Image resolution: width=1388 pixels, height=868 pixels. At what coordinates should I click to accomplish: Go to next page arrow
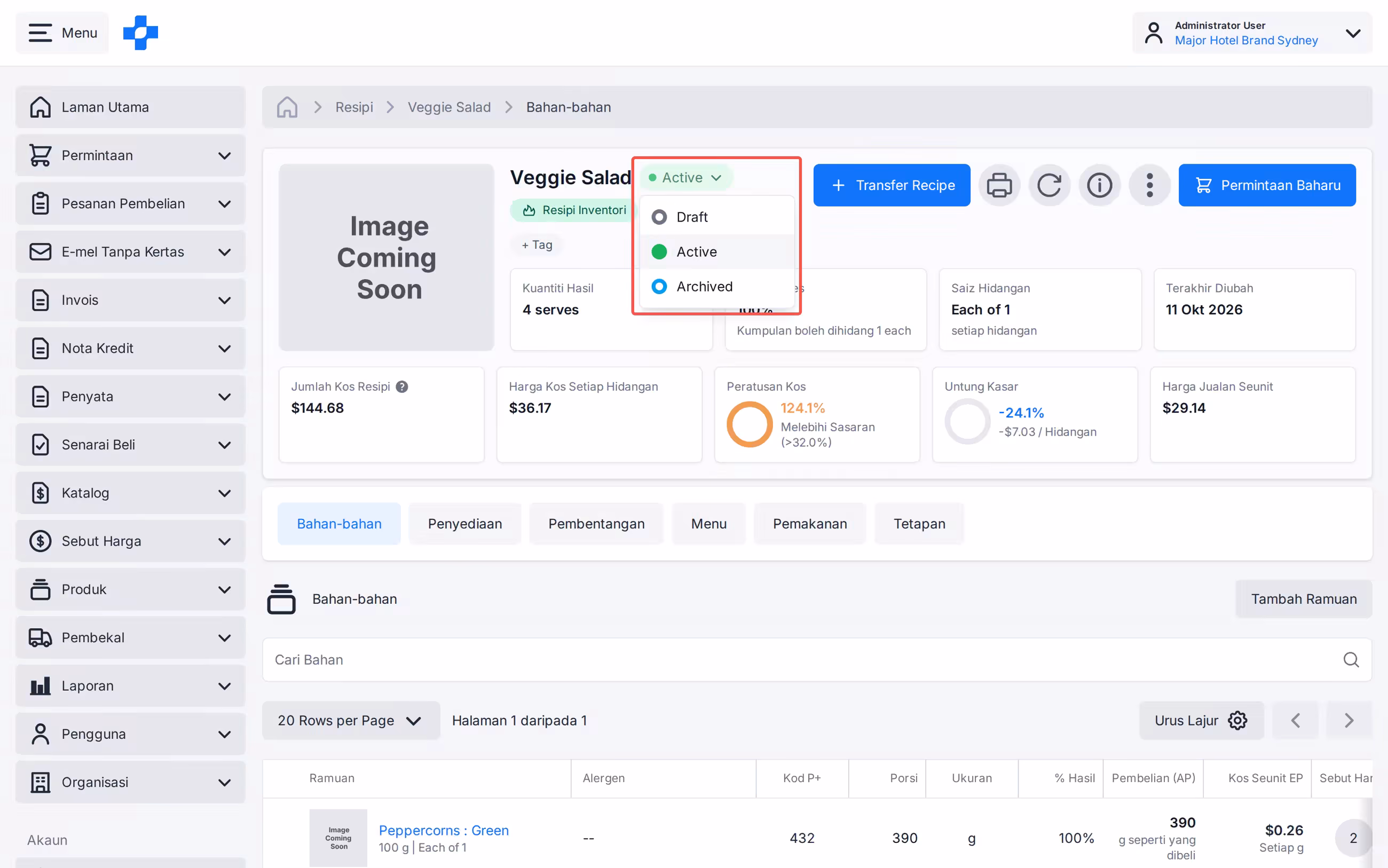pyautogui.click(x=1348, y=721)
